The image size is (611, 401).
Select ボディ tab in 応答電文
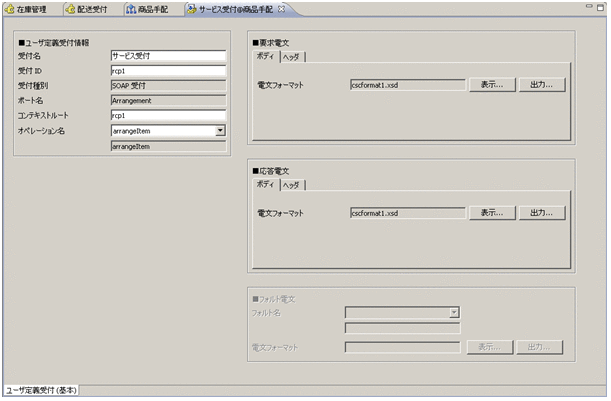(265, 184)
